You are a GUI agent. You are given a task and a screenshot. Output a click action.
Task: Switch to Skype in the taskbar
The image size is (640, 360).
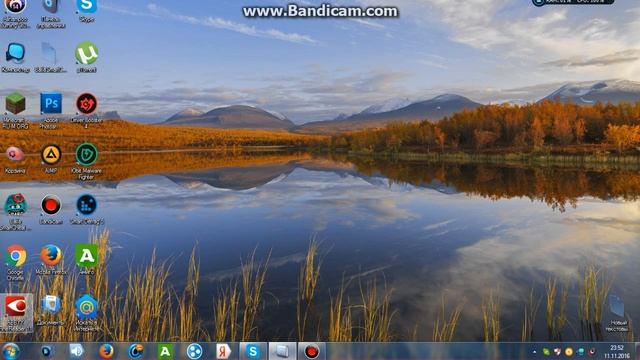point(253,351)
